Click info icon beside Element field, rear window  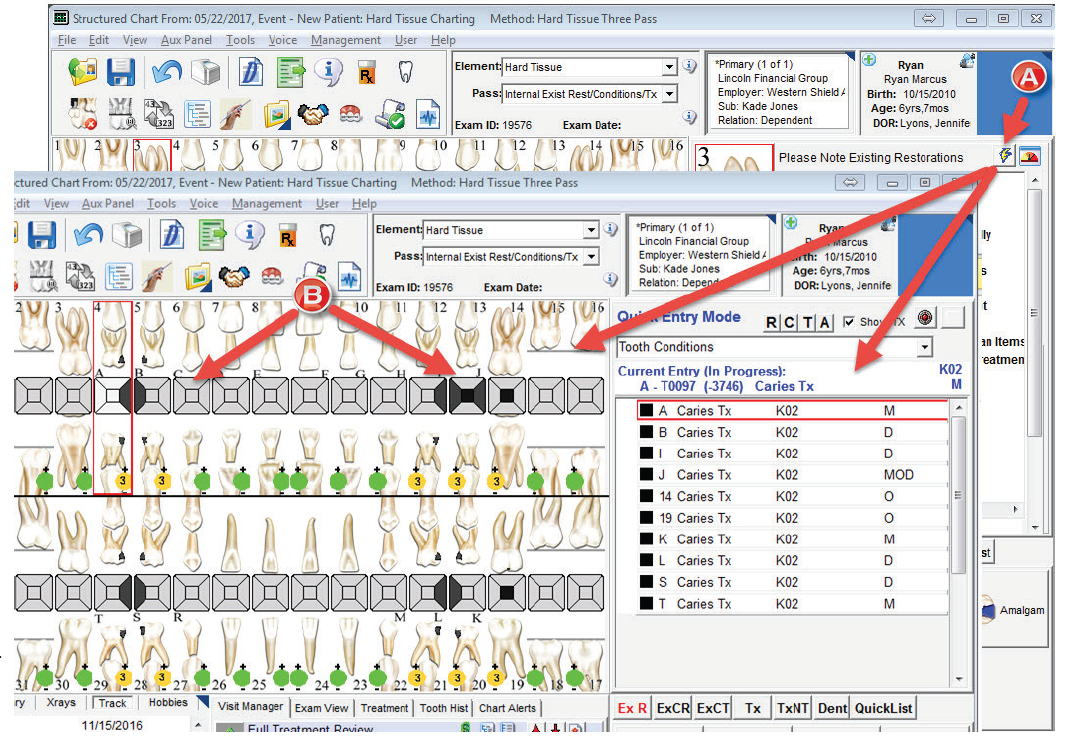point(690,66)
